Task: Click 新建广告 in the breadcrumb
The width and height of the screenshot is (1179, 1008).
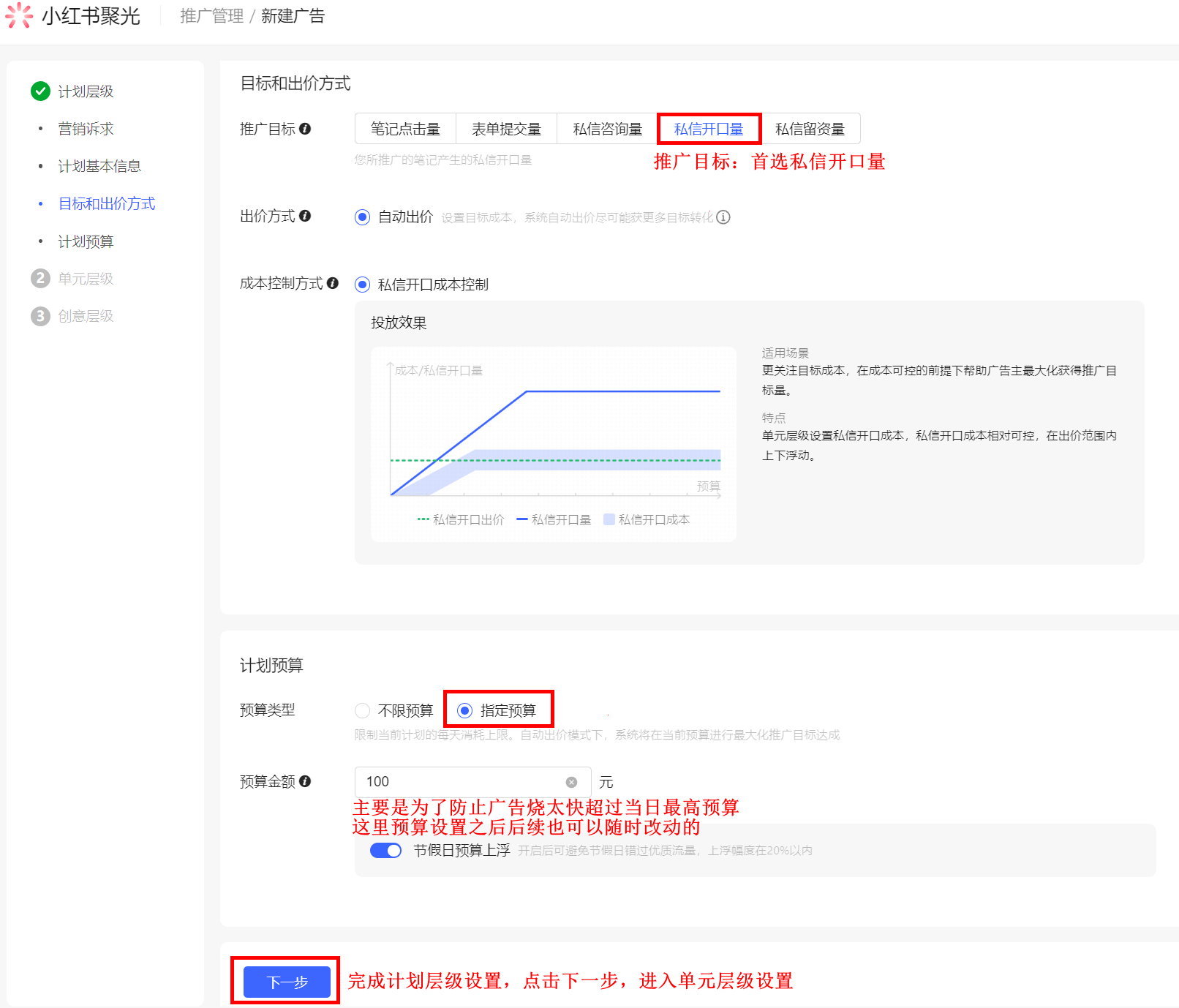Action: tap(293, 16)
